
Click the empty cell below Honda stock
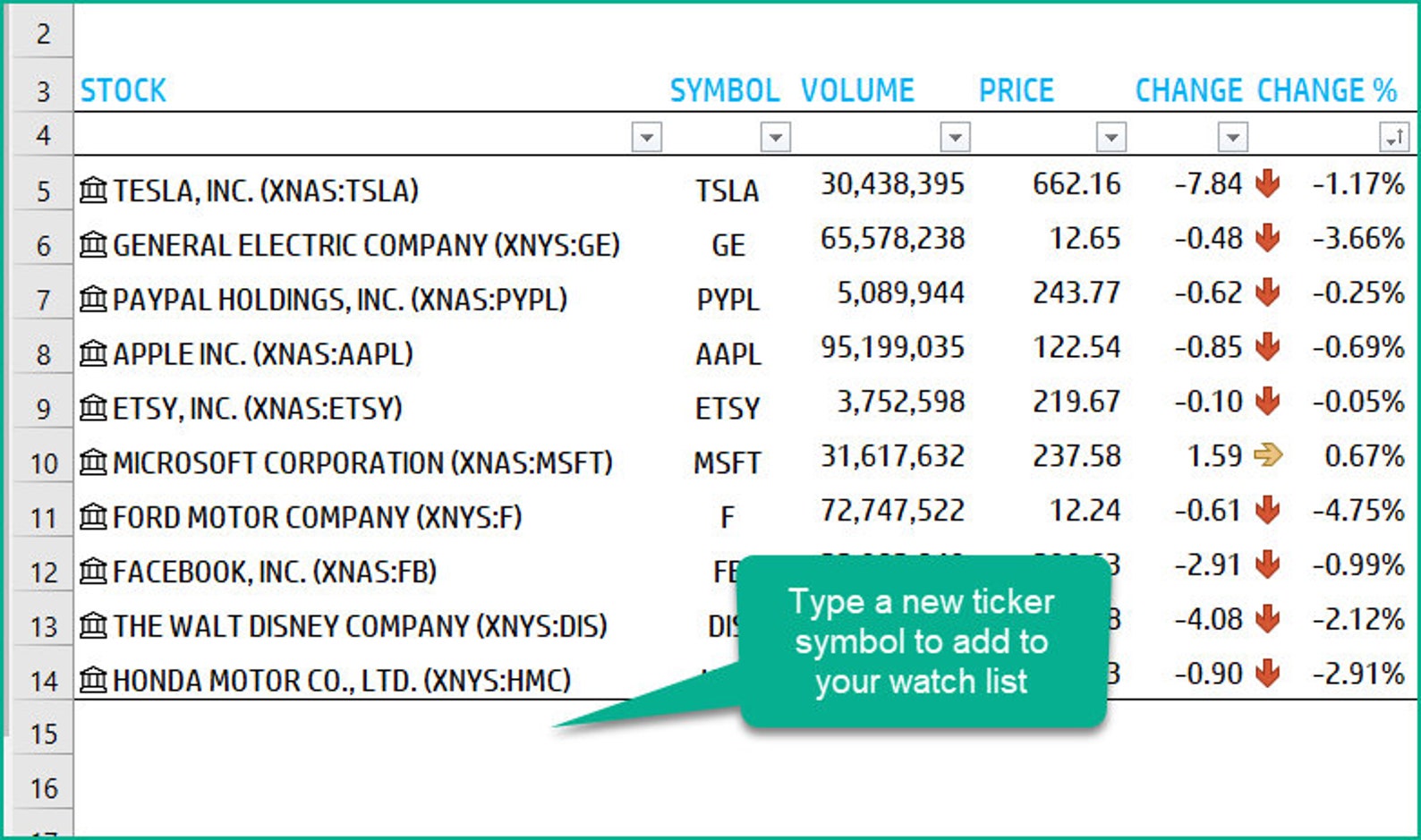[370, 734]
